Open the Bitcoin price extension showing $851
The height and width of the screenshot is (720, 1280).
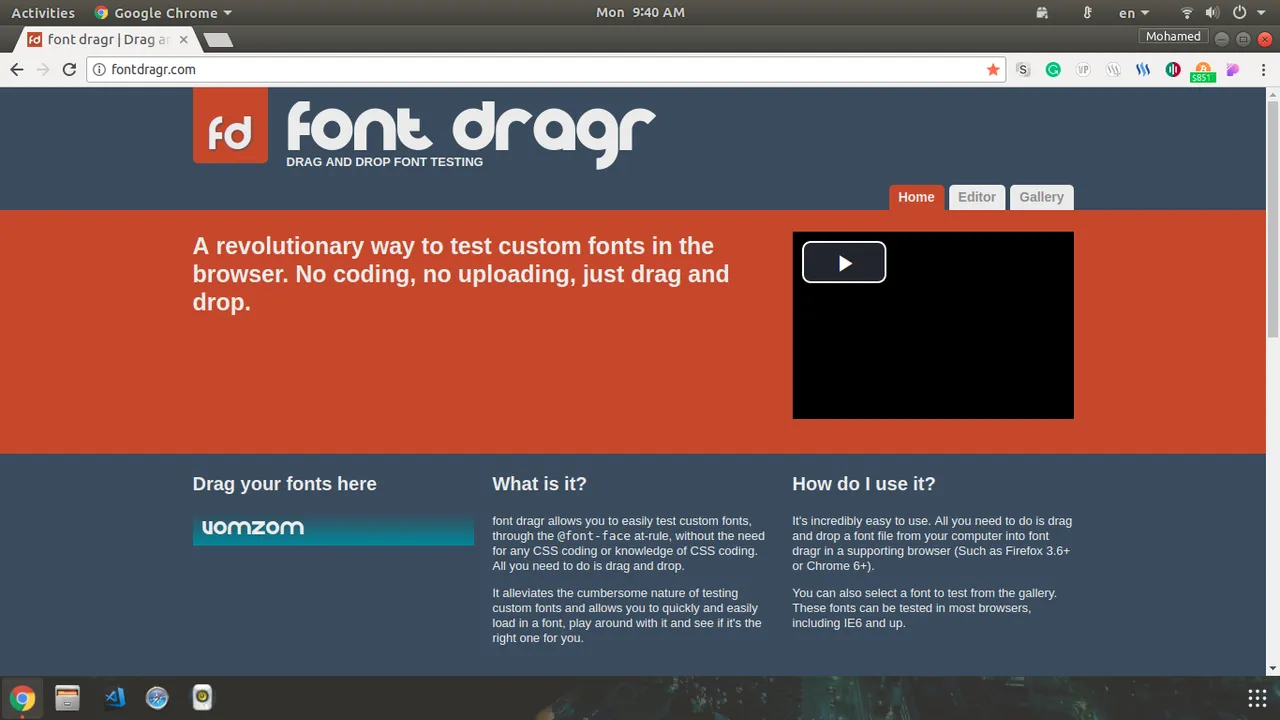[1203, 72]
